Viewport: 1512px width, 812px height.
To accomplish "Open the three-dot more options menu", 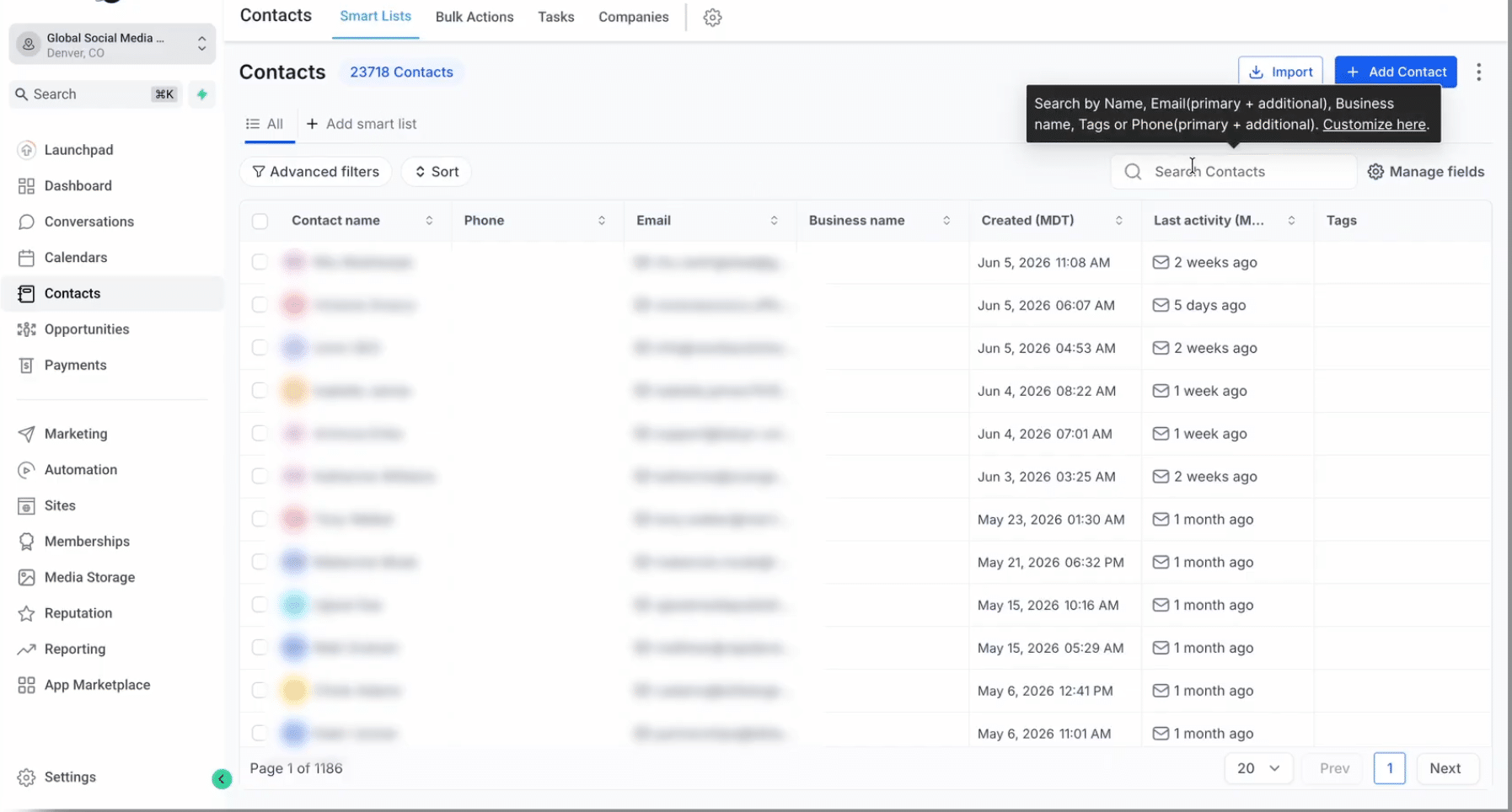I will (1478, 72).
